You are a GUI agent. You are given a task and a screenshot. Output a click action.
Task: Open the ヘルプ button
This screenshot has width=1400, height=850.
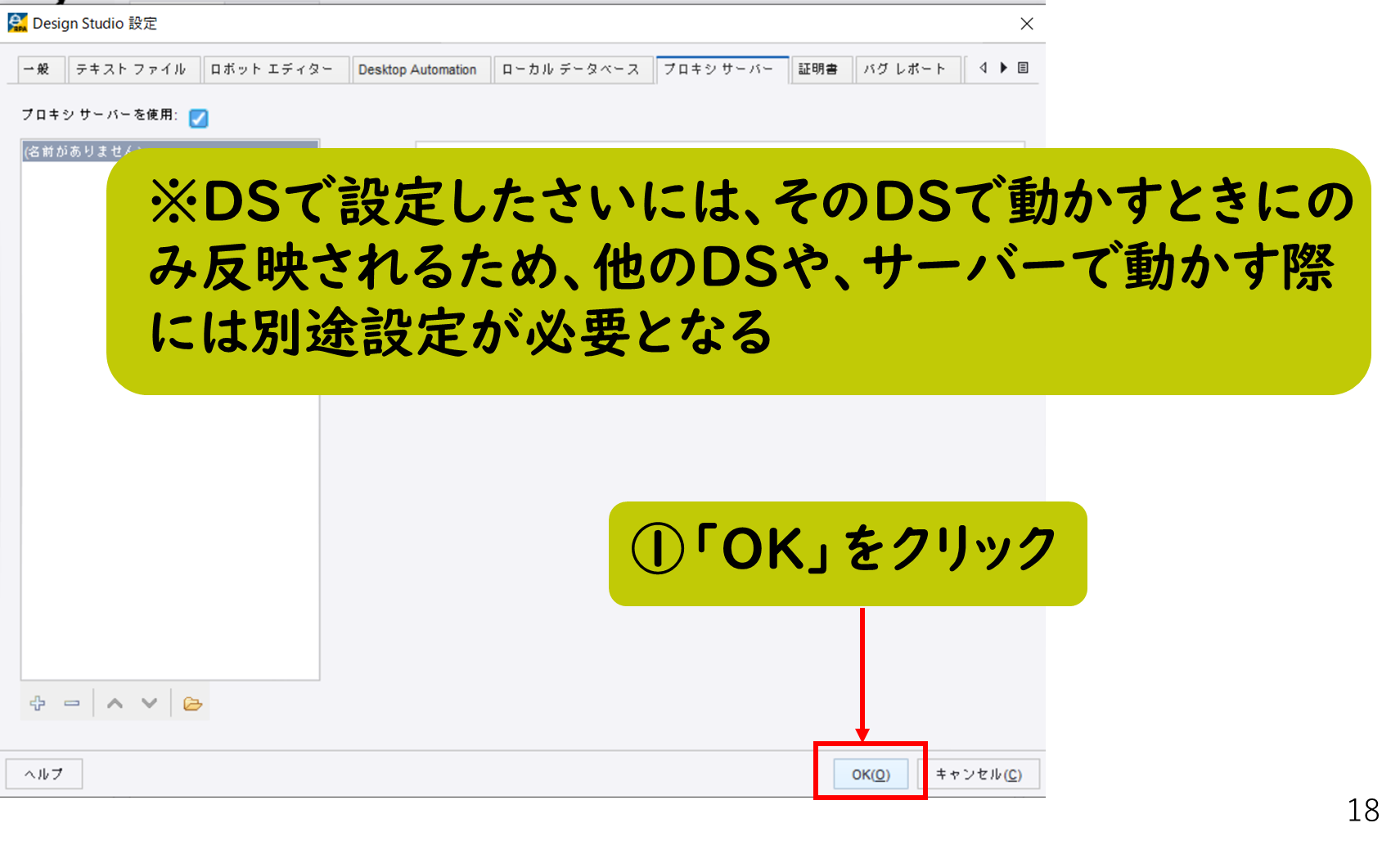pos(44,773)
